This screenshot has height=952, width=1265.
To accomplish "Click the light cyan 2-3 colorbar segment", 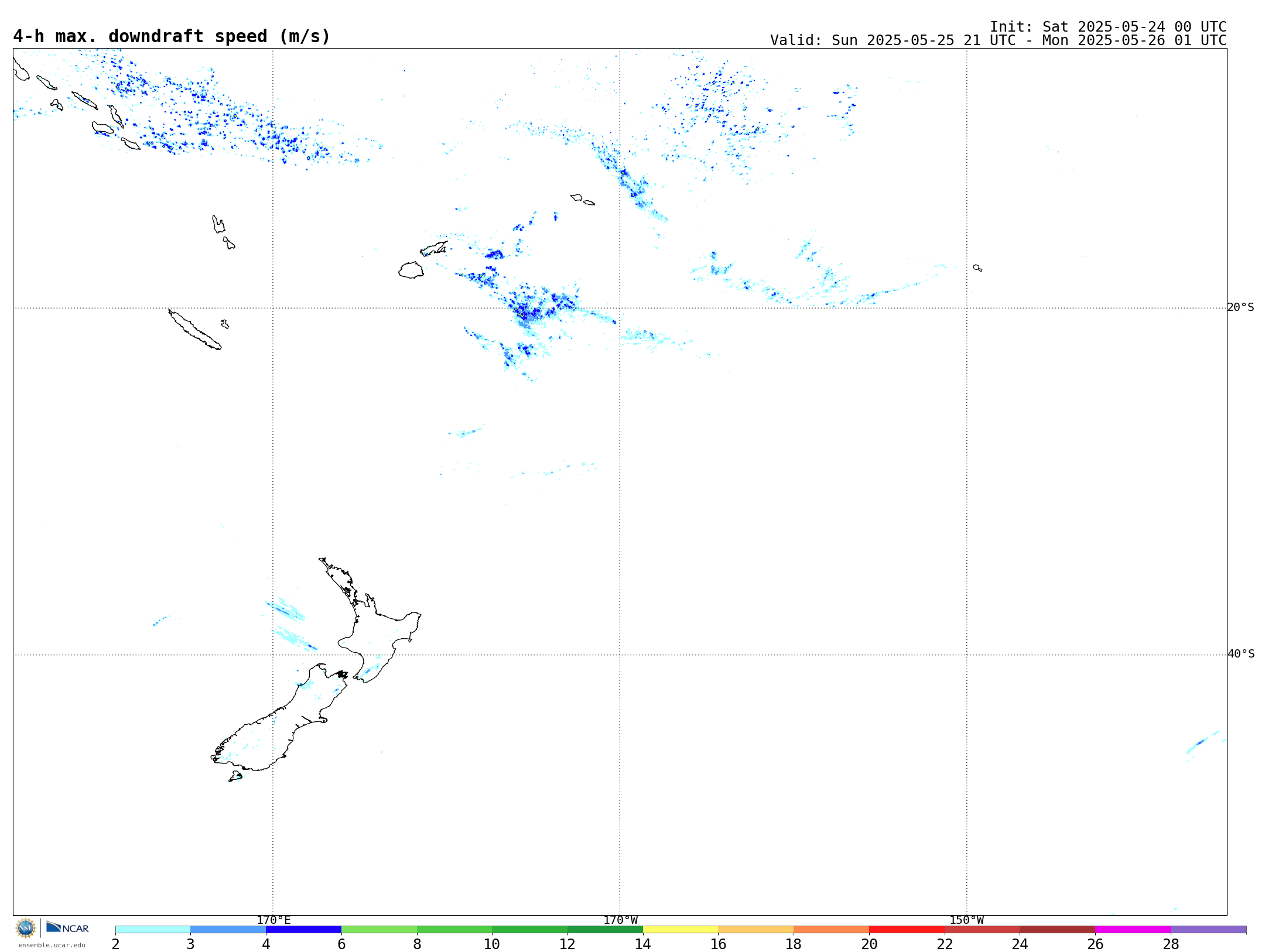I will (153, 930).
